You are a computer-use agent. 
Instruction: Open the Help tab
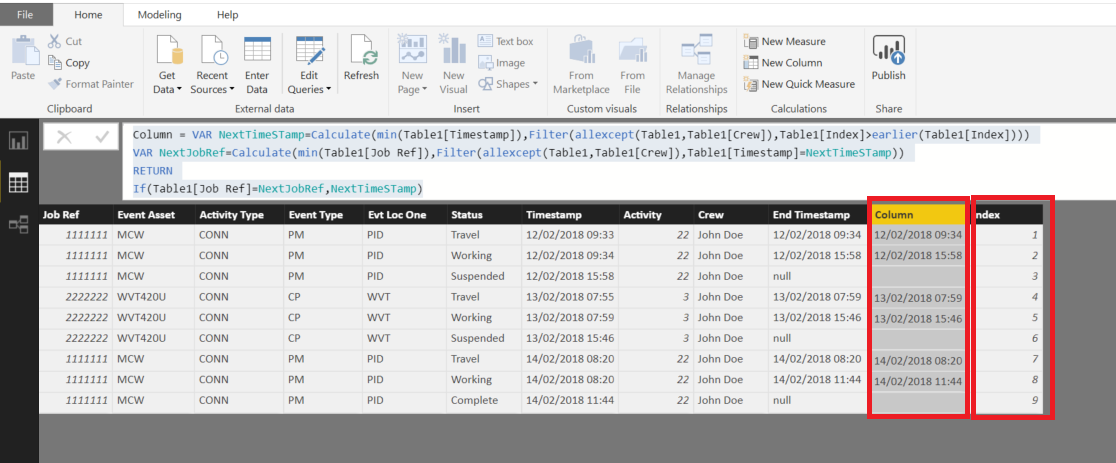[228, 14]
